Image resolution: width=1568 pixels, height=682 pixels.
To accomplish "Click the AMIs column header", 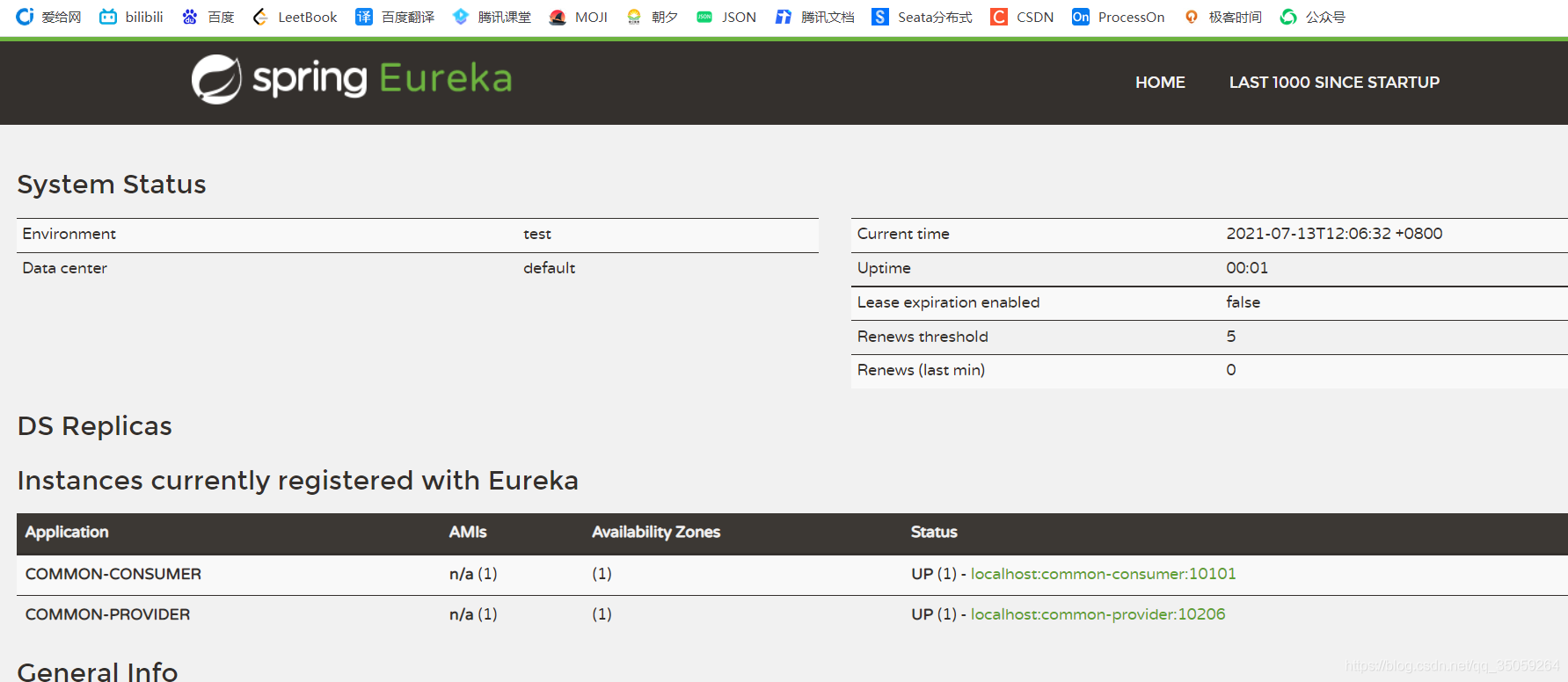I will coord(468,532).
